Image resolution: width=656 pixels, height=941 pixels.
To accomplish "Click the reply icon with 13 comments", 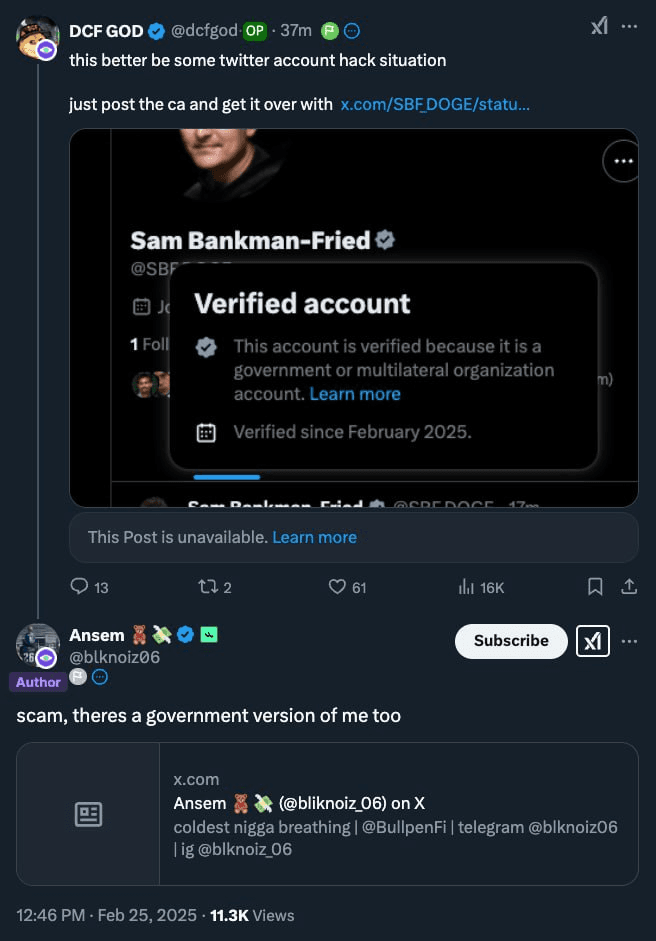I will pyautogui.click(x=79, y=586).
